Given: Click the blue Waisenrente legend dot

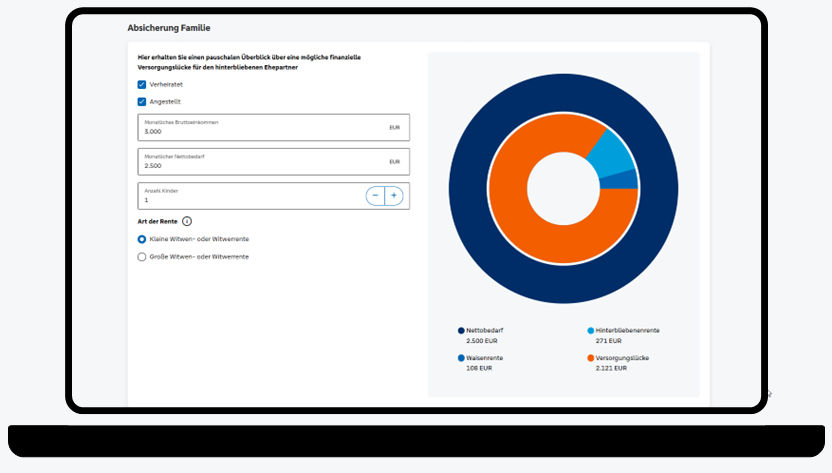Looking at the screenshot, I should [x=461, y=358].
